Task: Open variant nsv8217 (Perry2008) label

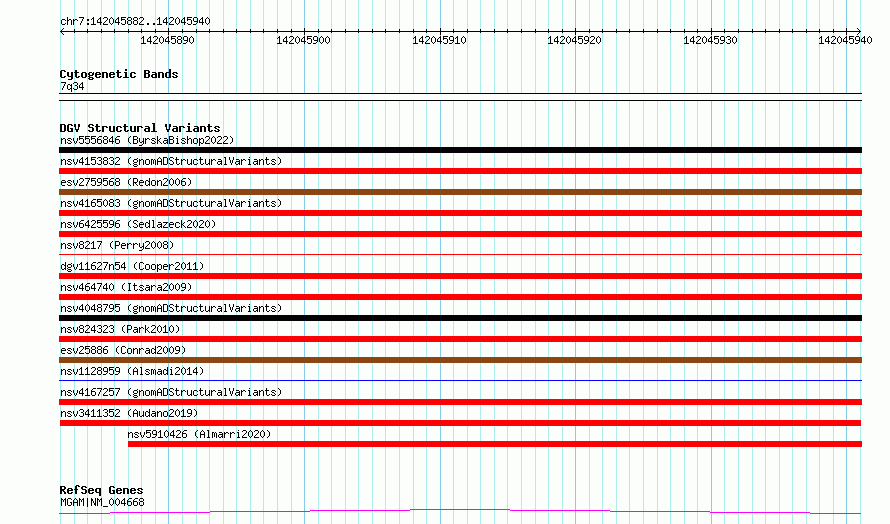Action: coord(117,245)
